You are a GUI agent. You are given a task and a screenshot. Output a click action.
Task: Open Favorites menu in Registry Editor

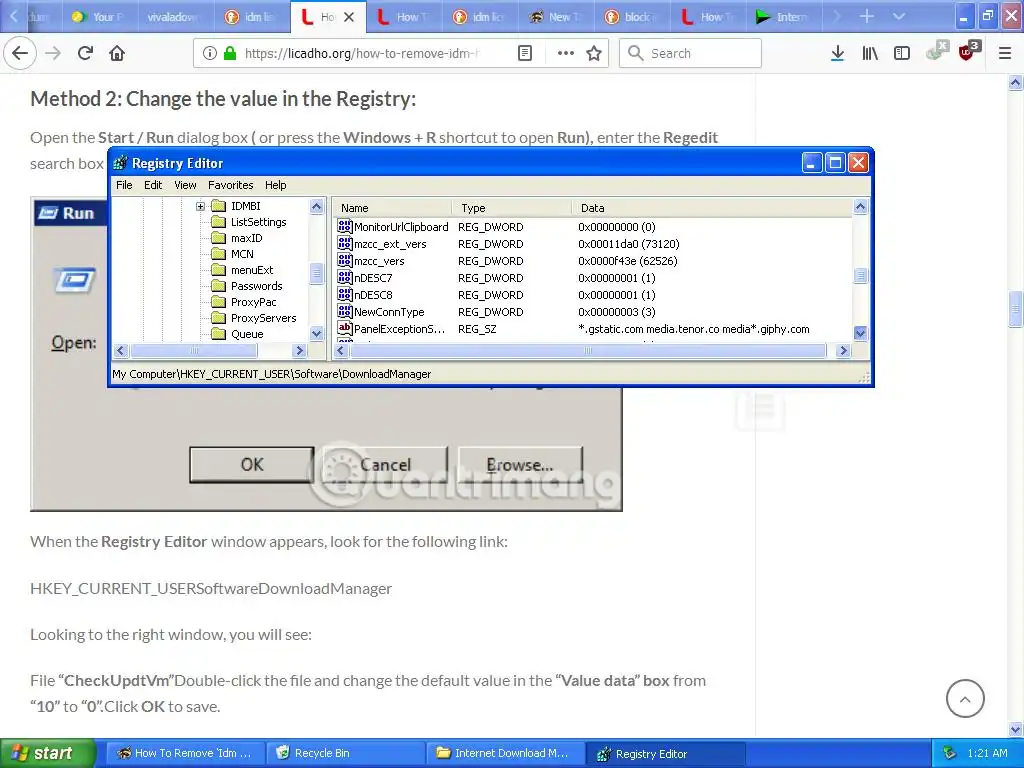pyautogui.click(x=231, y=185)
